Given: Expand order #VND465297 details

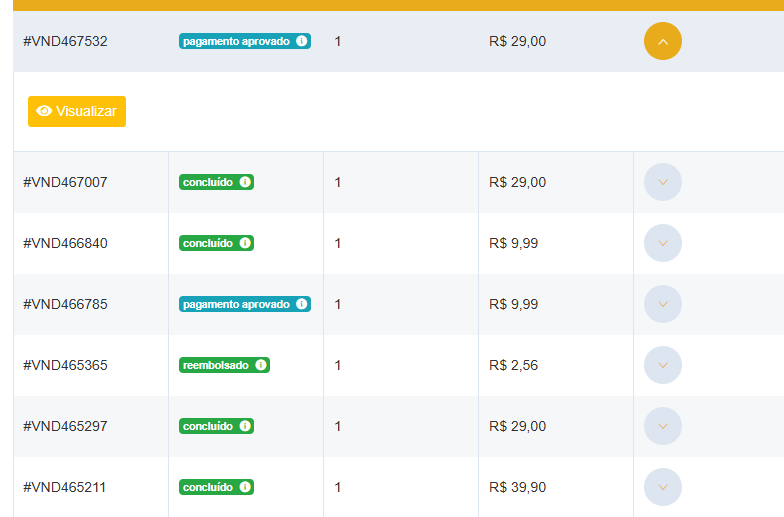Looking at the screenshot, I should click(x=662, y=426).
